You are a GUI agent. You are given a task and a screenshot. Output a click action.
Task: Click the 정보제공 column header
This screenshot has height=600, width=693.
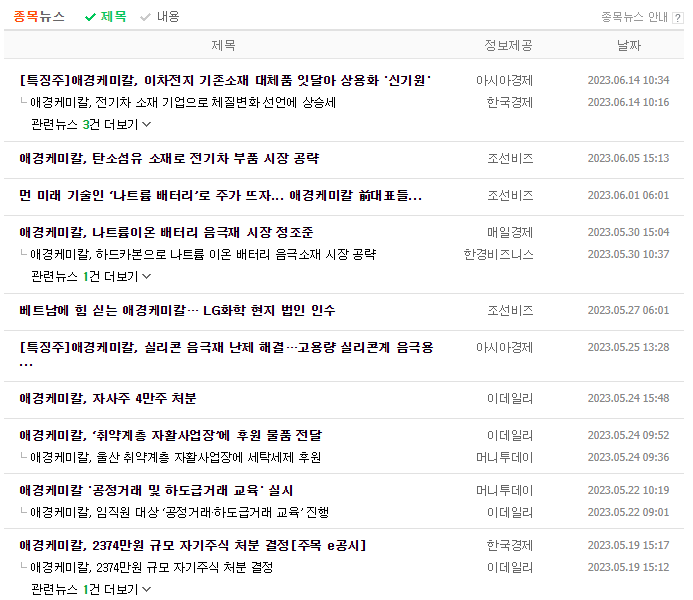[x=508, y=45]
